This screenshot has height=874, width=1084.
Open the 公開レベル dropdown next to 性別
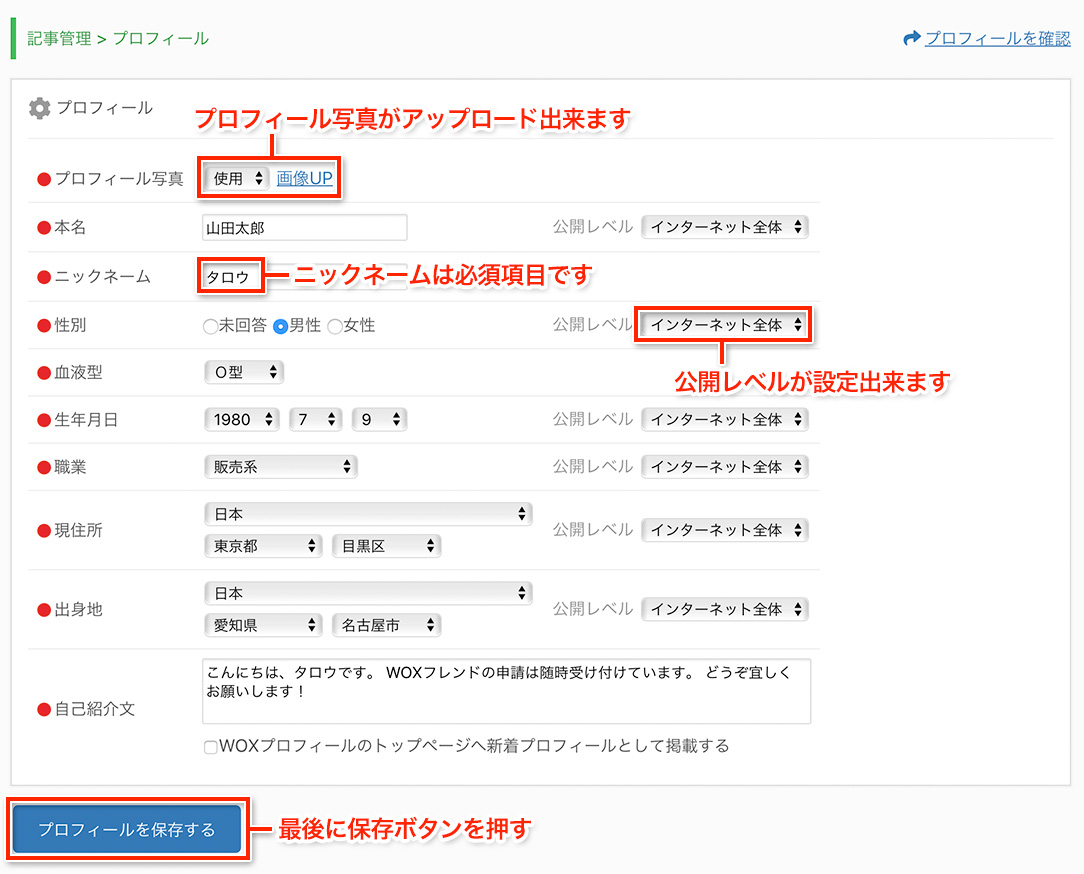[x=723, y=324]
